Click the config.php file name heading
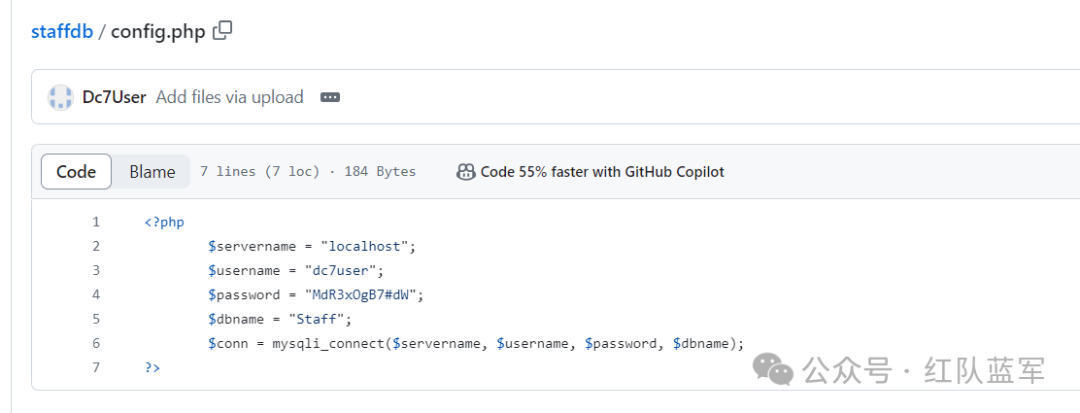The image size is (1080, 413). tap(158, 31)
